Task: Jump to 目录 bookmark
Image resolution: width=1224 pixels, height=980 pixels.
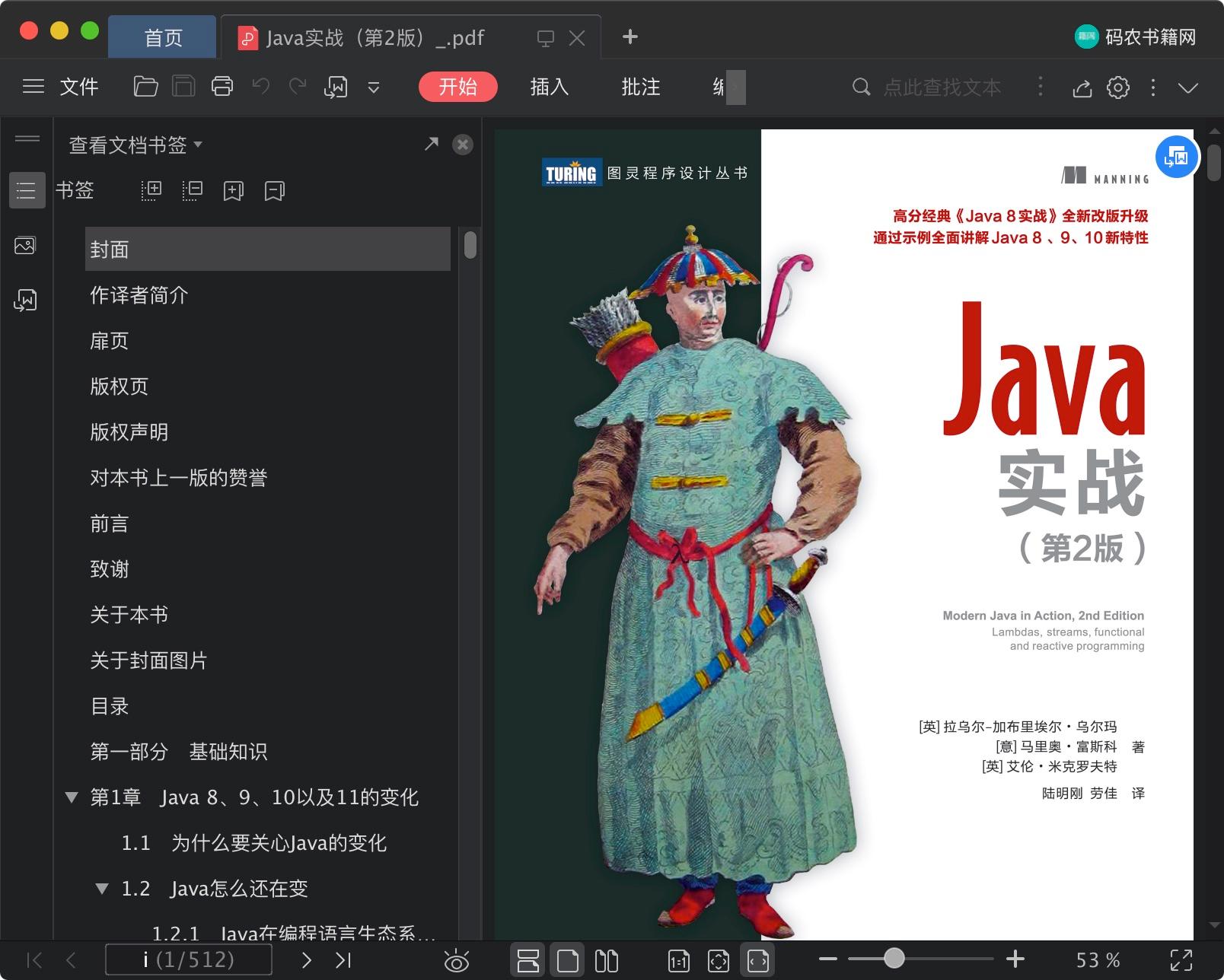Action: click(x=110, y=706)
